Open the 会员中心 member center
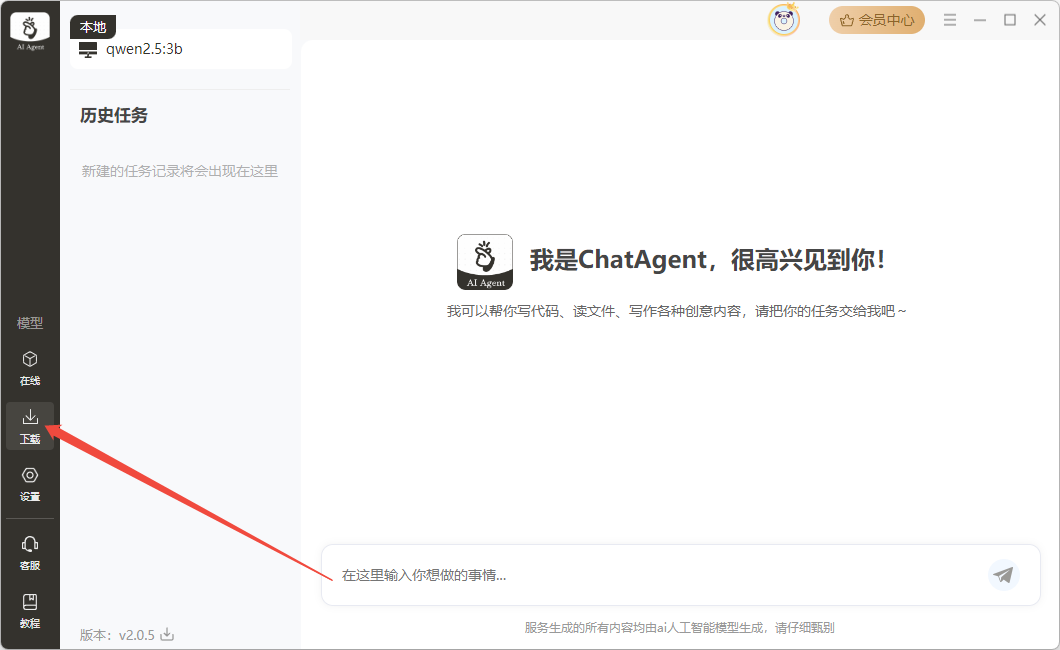The height and width of the screenshot is (650, 1060). [877, 20]
